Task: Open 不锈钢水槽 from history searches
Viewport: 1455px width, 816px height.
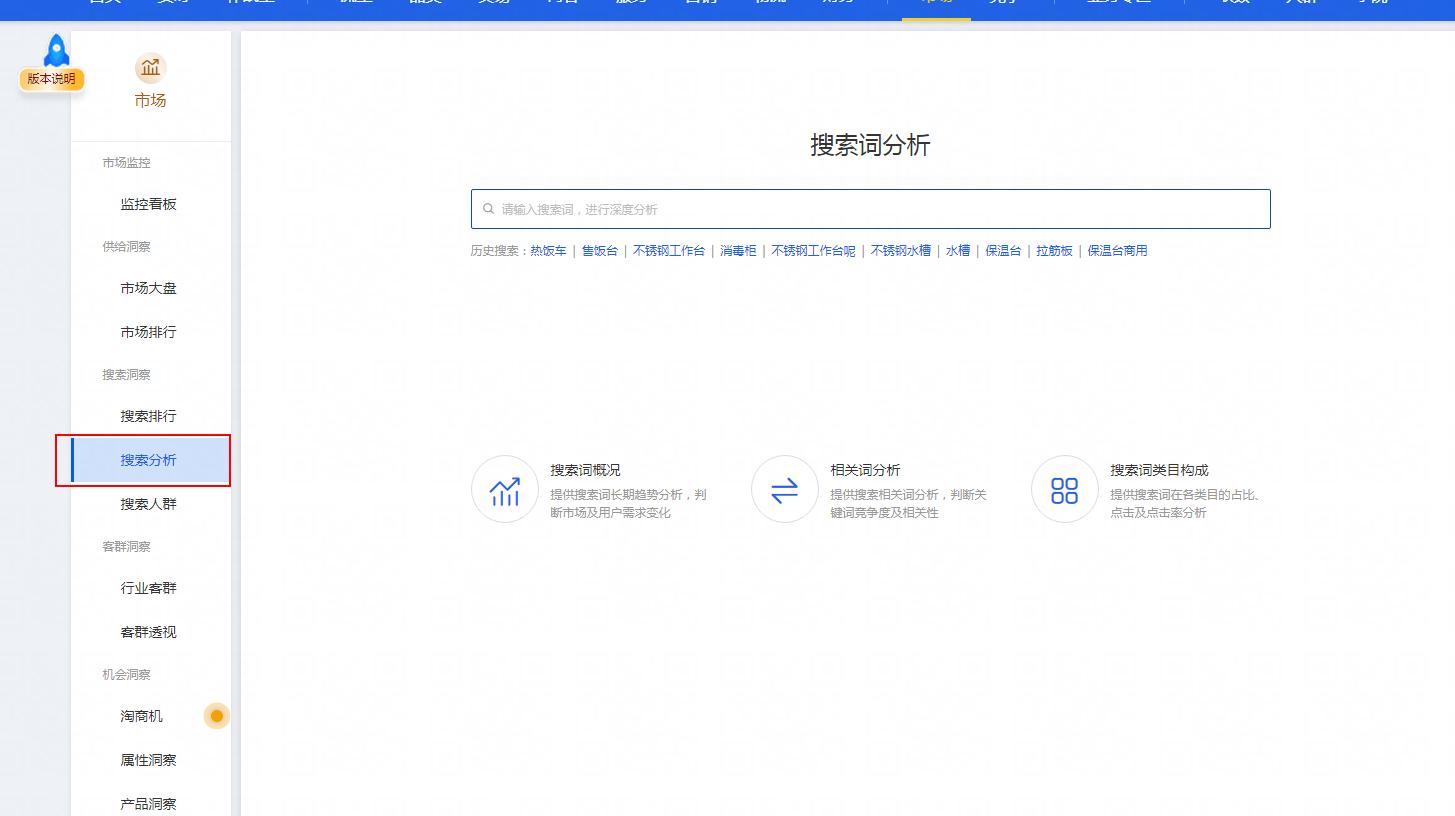Action: [898, 251]
